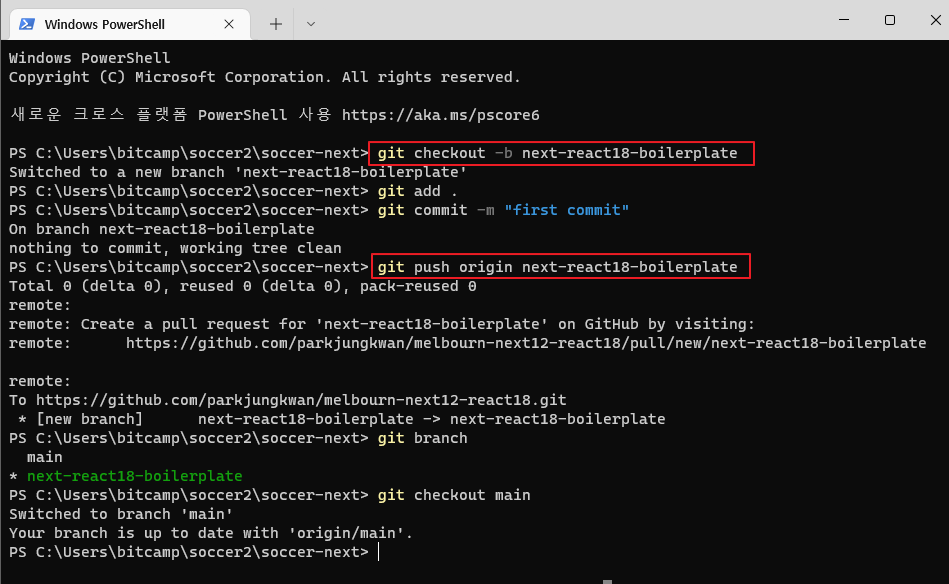The height and width of the screenshot is (584, 949).
Task: Place cursor at the last empty prompt
Action: (x=379, y=552)
